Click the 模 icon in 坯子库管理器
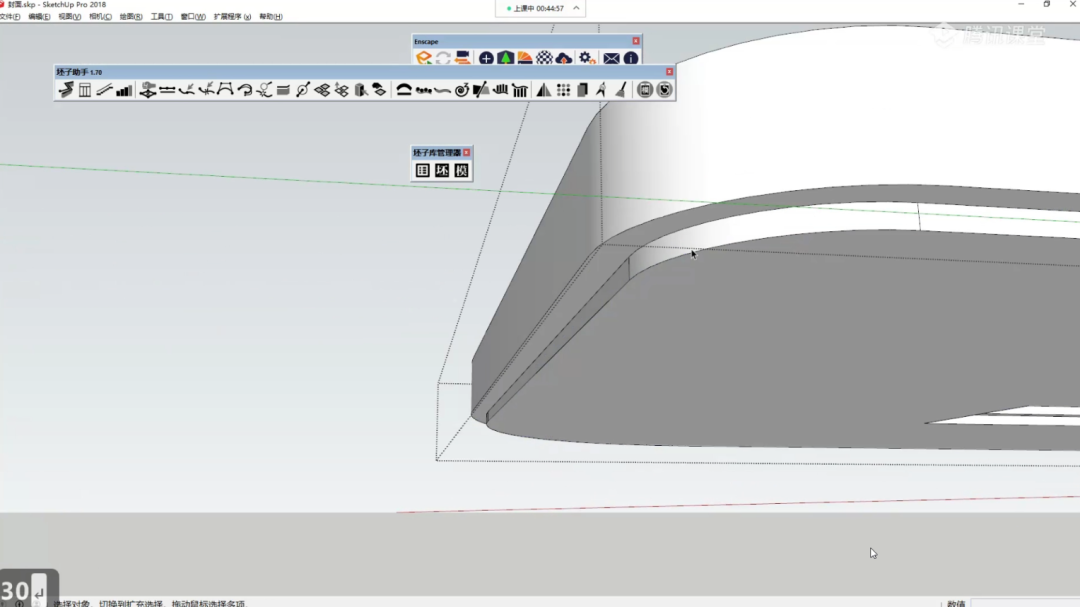The height and width of the screenshot is (607, 1080). click(461, 170)
